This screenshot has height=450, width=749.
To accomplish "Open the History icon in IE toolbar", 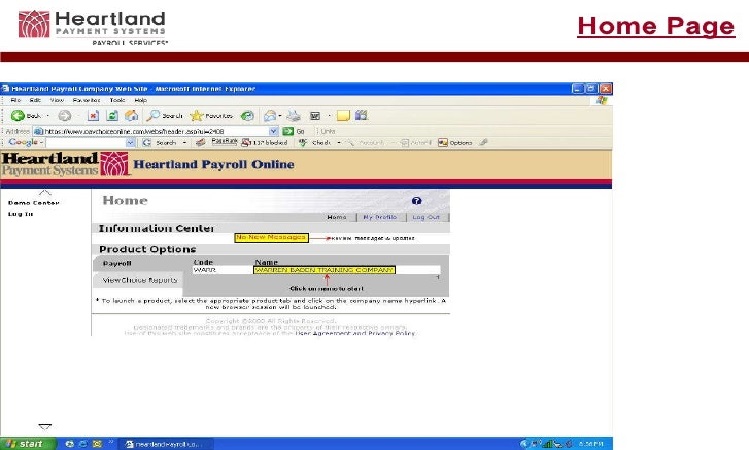I will [247, 116].
